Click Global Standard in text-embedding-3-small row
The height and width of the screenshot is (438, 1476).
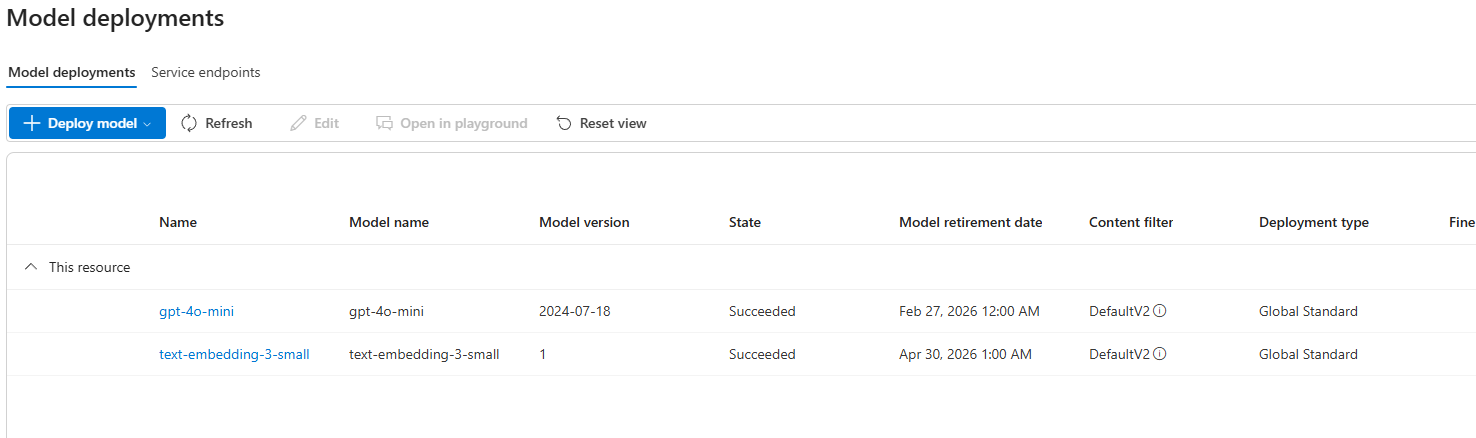[1308, 354]
